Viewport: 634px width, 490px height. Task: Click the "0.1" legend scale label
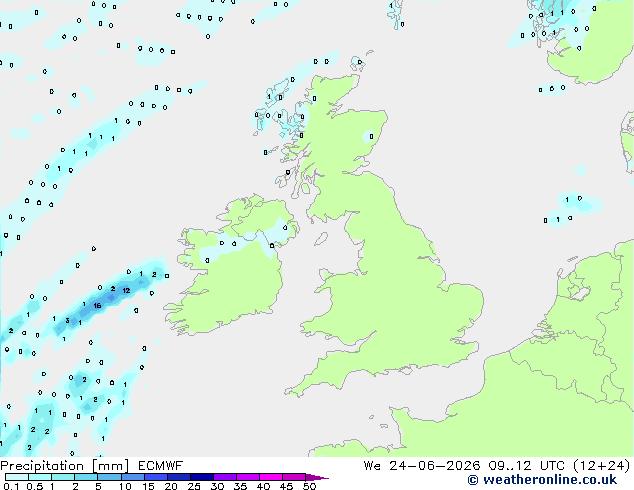11,486
